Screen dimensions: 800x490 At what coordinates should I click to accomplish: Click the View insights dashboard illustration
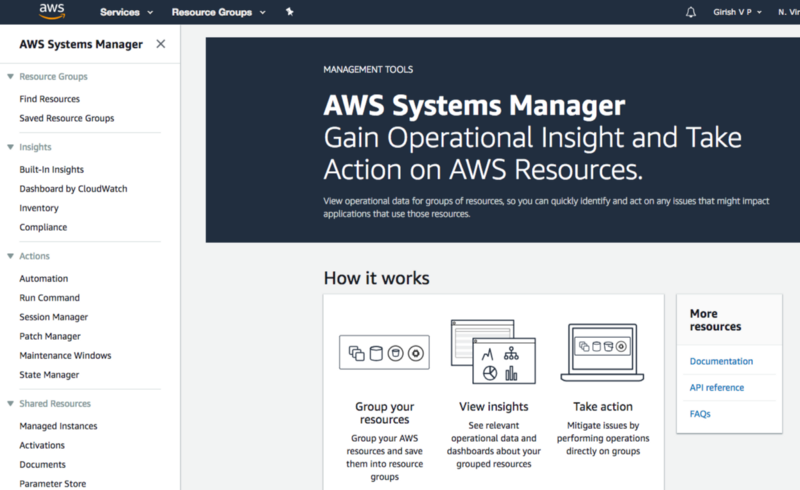[493, 352]
